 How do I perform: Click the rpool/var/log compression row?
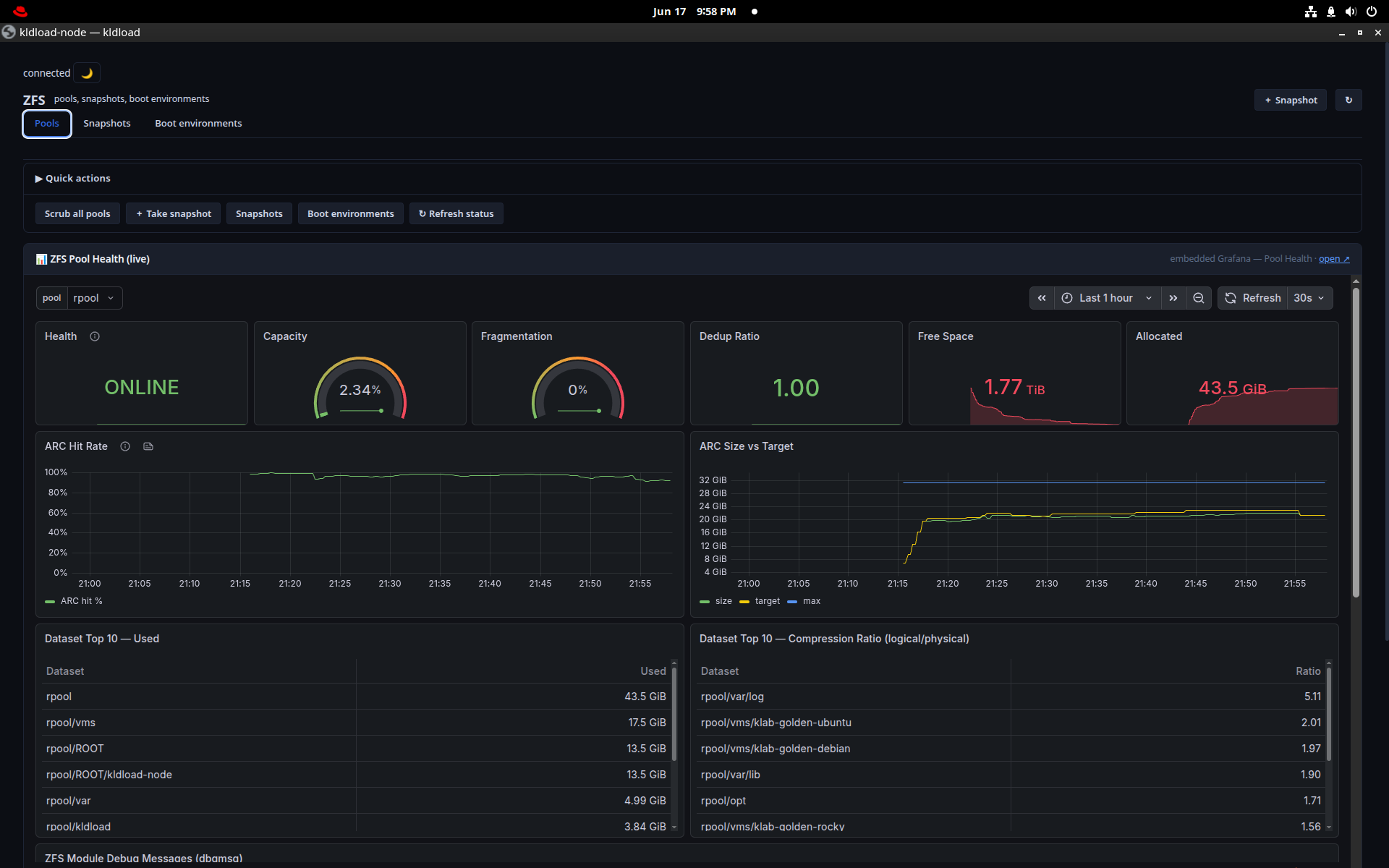point(1011,697)
